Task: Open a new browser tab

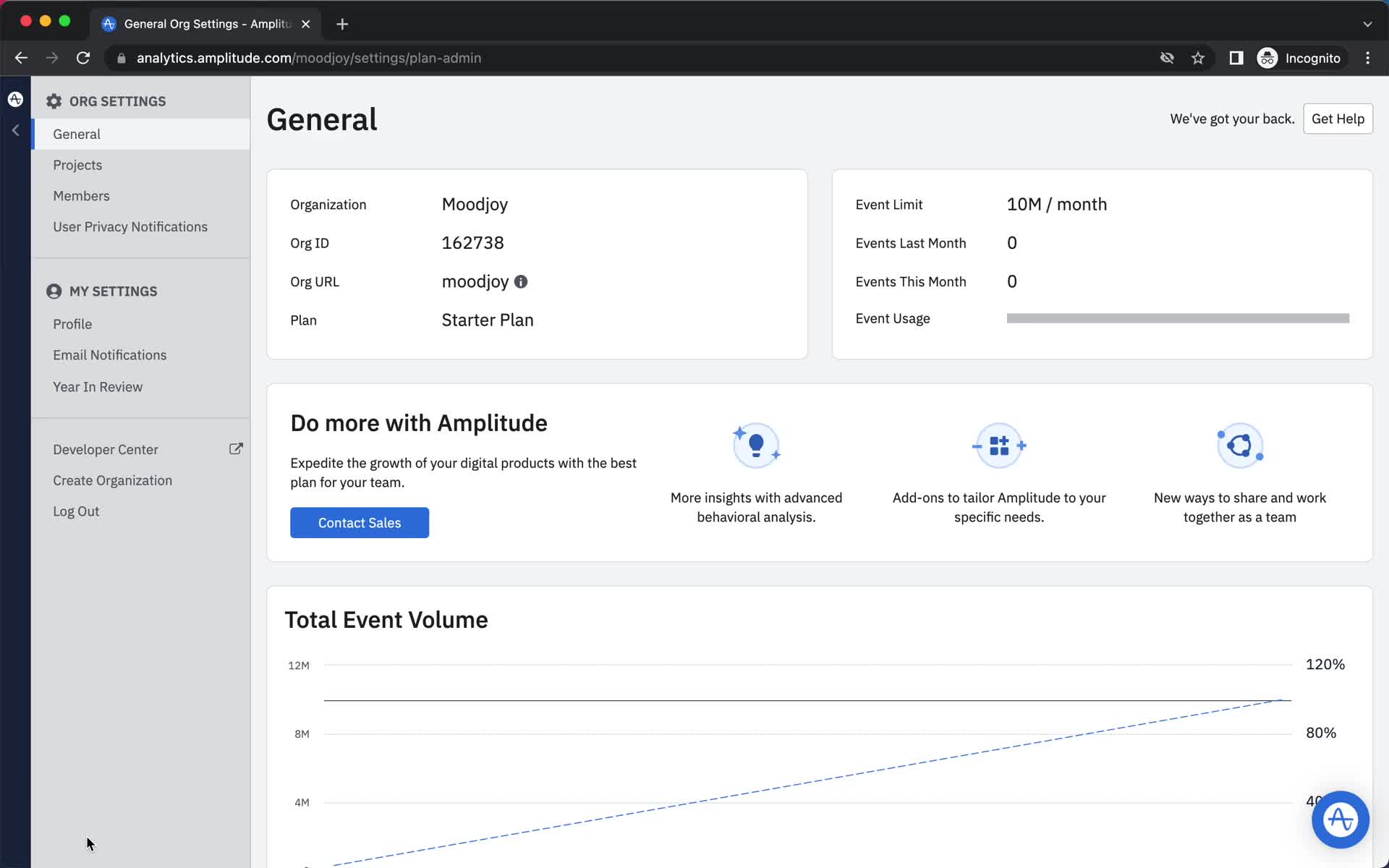Action: (x=342, y=24)
